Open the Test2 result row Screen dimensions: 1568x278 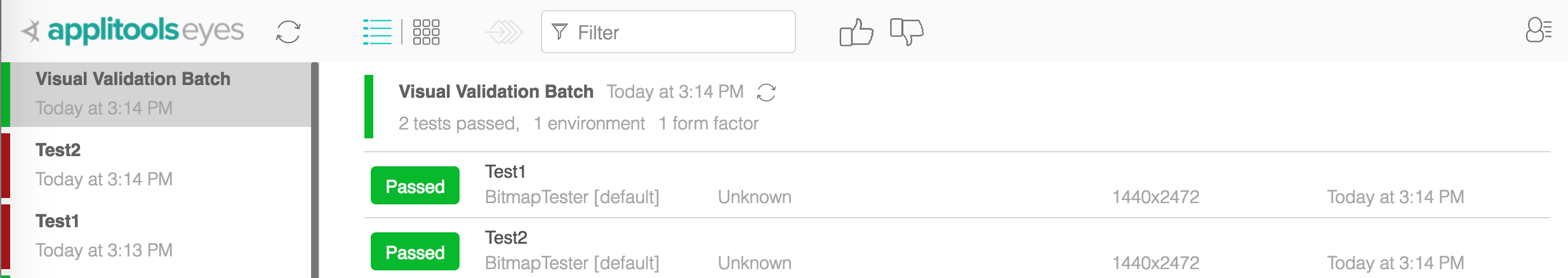pos(957,248)
